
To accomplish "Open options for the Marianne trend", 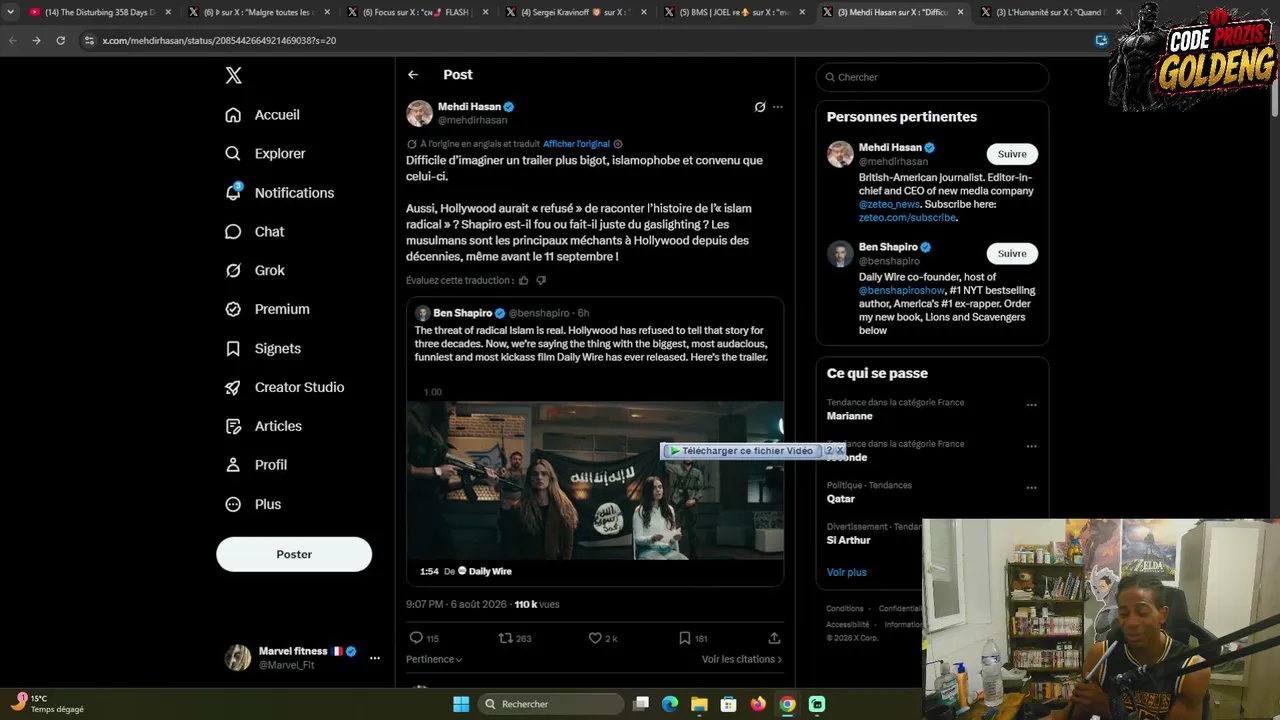I will point(1031,406).
